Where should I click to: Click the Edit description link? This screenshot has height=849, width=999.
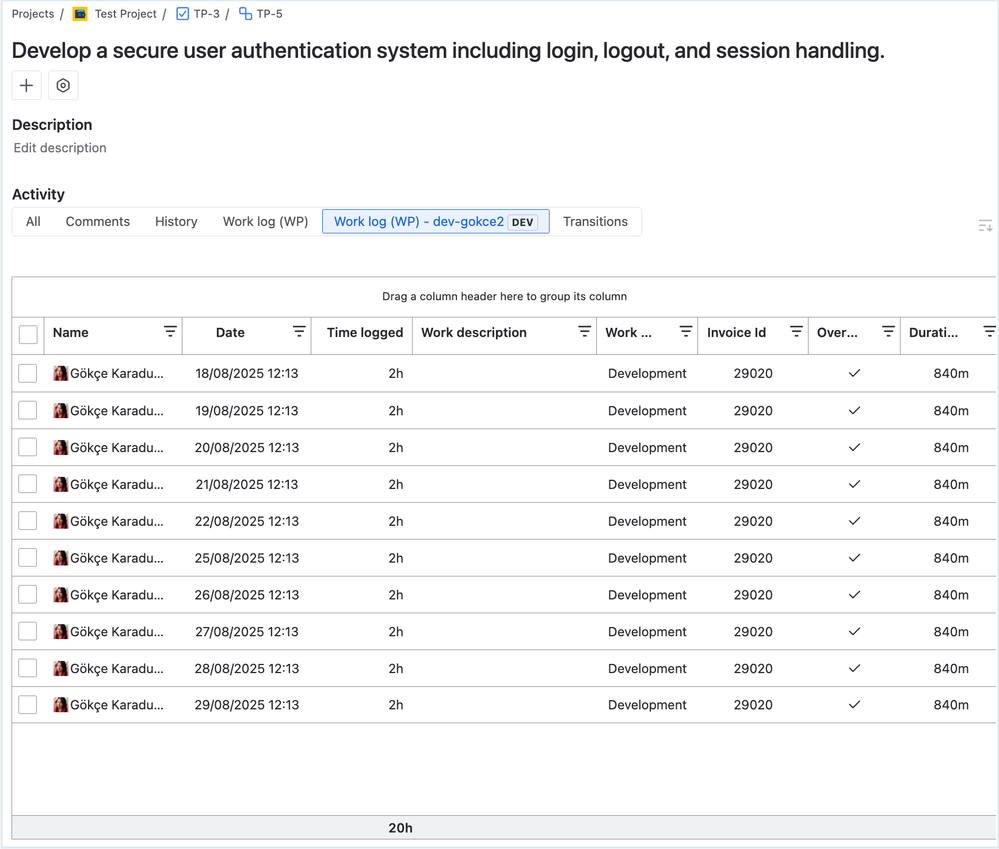pyautogui.click(x=59, y=147)
